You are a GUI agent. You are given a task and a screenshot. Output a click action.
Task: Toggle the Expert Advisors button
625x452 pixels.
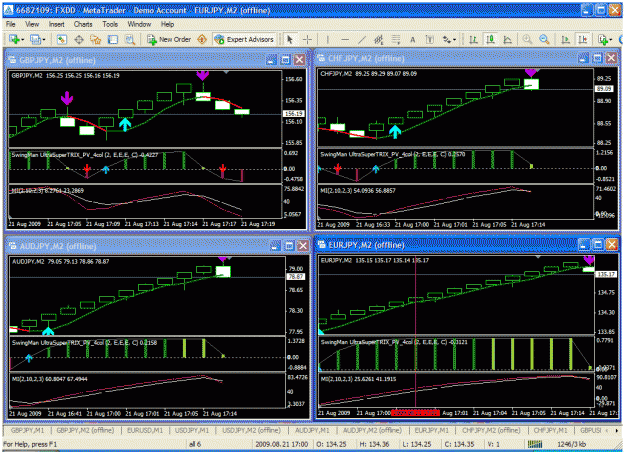click(x=244, y=39)
